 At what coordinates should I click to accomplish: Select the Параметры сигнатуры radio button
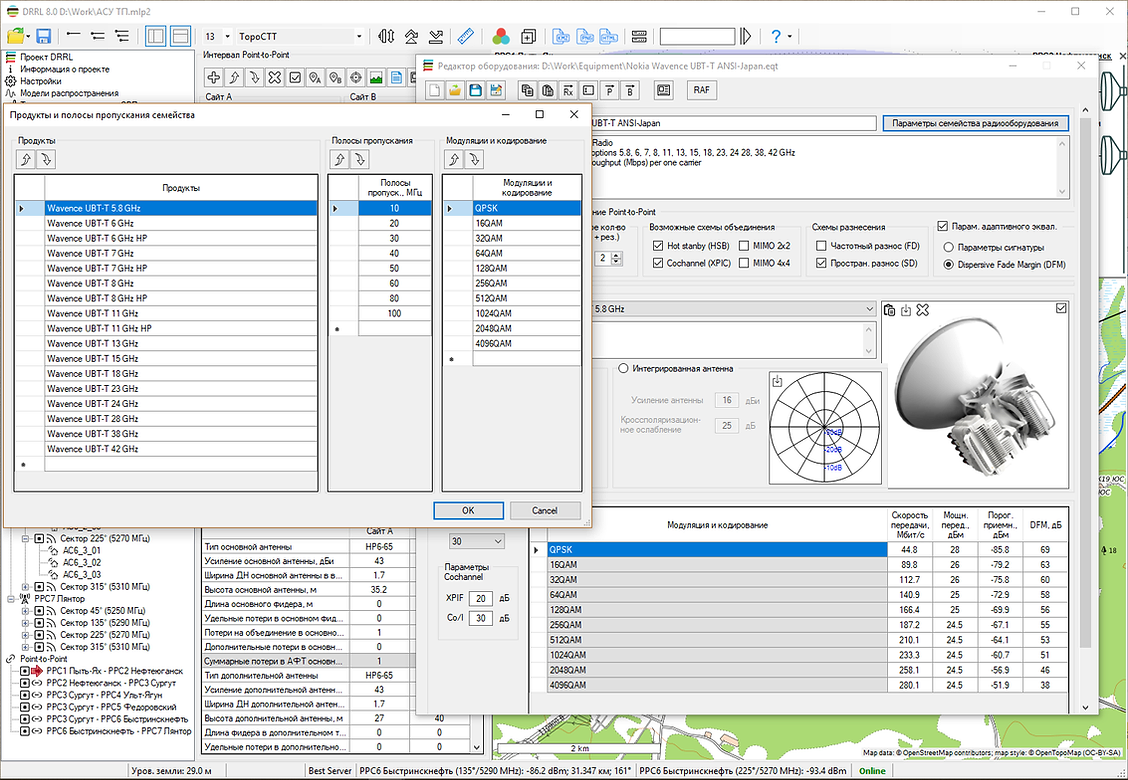coord(948,248)
